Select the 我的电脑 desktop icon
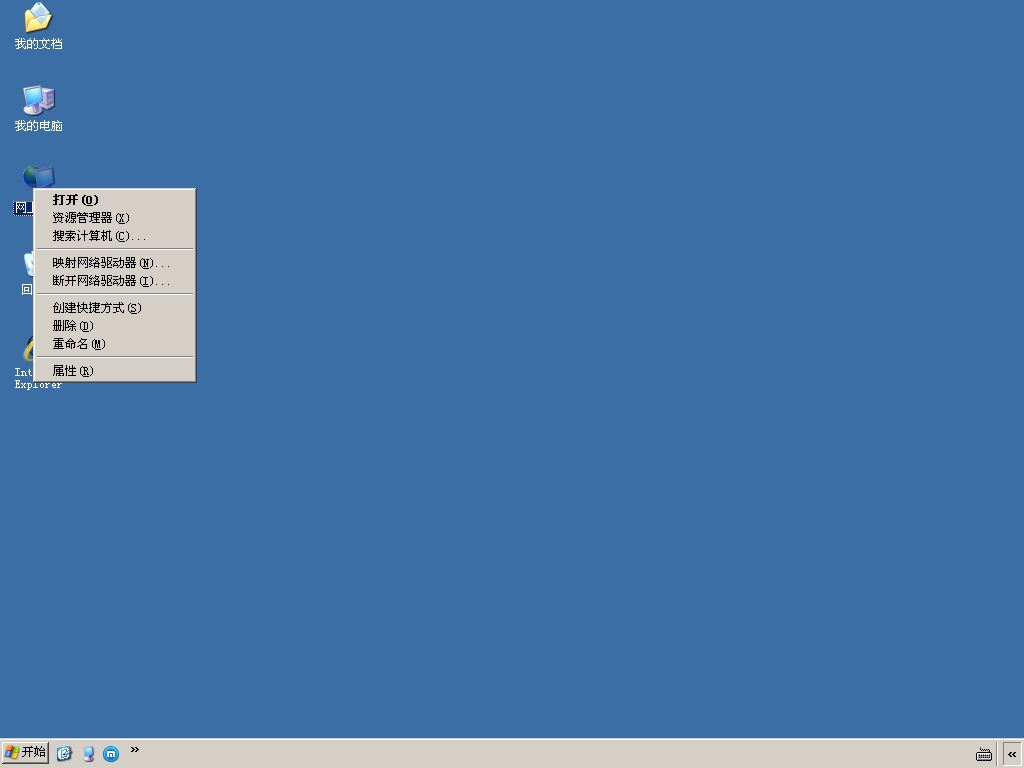The width and height of the screenshot is (1024, 768). tap(38, 100)
